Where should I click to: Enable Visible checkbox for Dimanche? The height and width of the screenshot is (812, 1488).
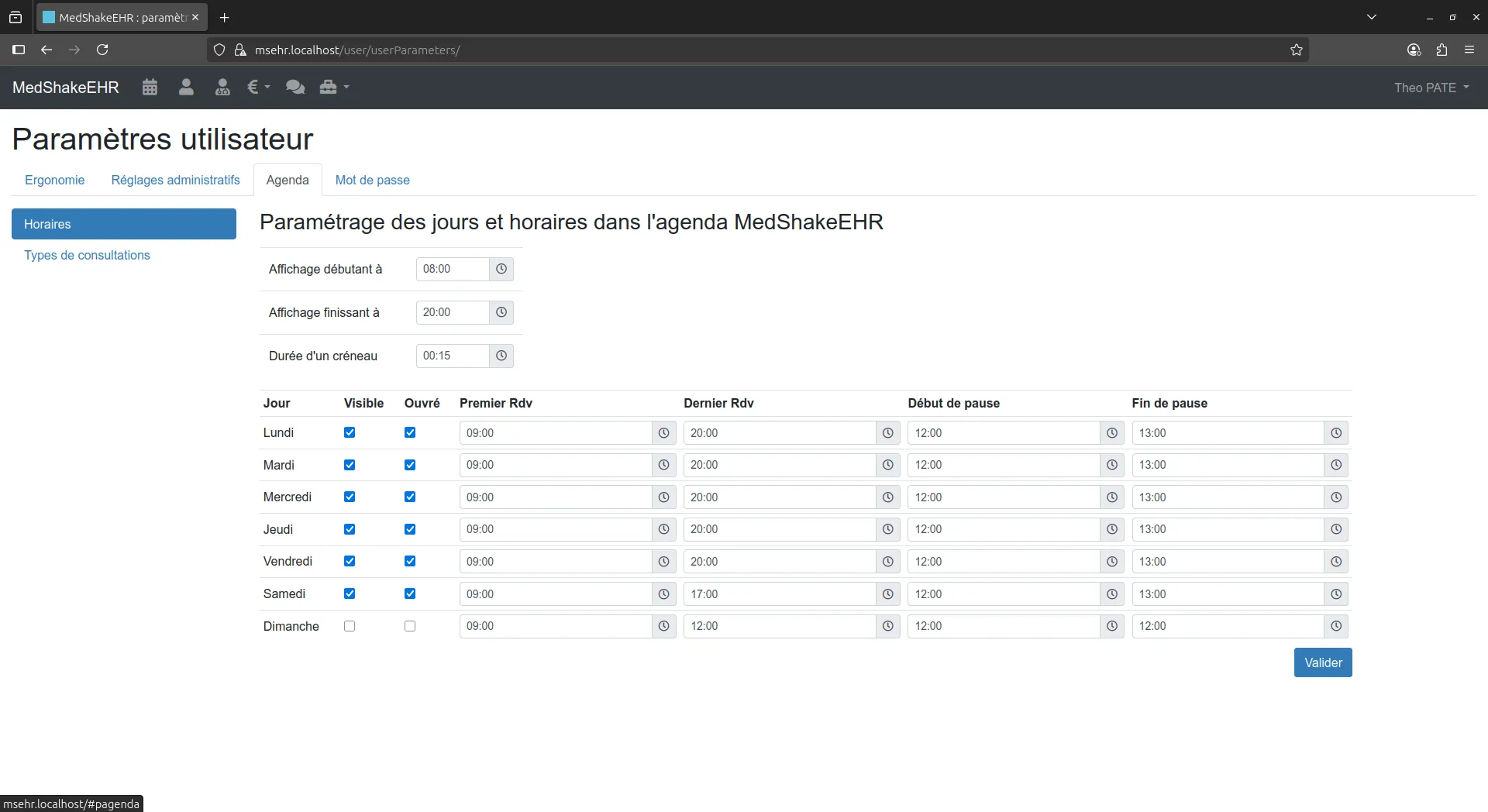pyautogui.click(x=350, y=626)
